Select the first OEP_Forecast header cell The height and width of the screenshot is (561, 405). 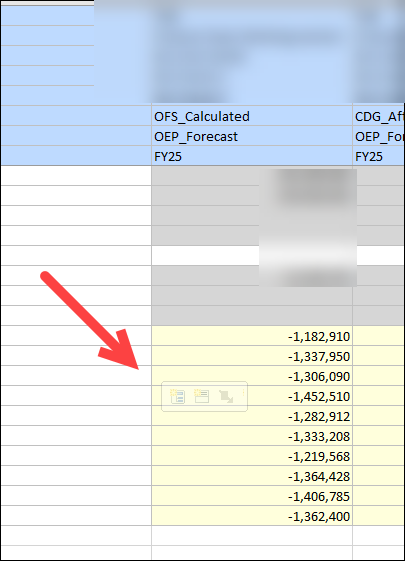252,136
